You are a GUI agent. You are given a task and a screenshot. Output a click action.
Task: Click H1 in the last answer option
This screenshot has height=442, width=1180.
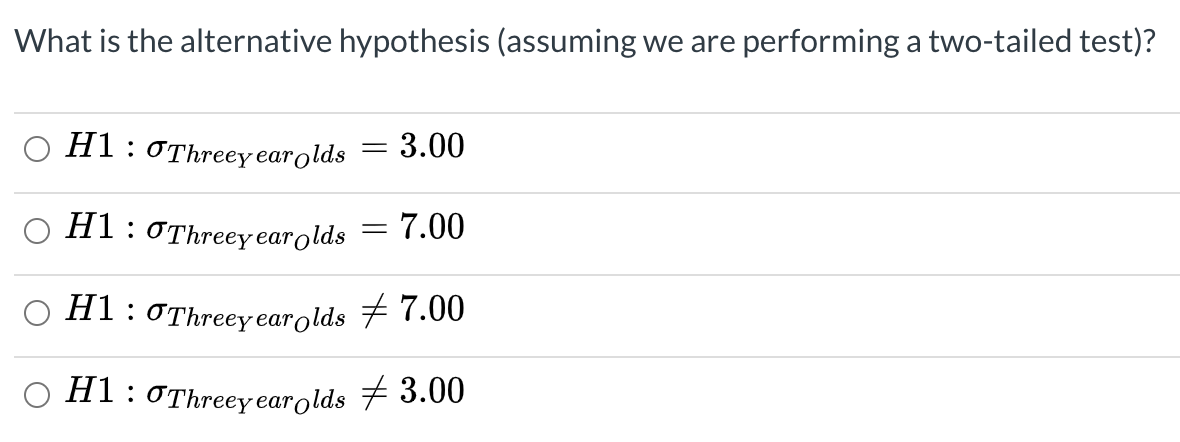tap(86, 391)
